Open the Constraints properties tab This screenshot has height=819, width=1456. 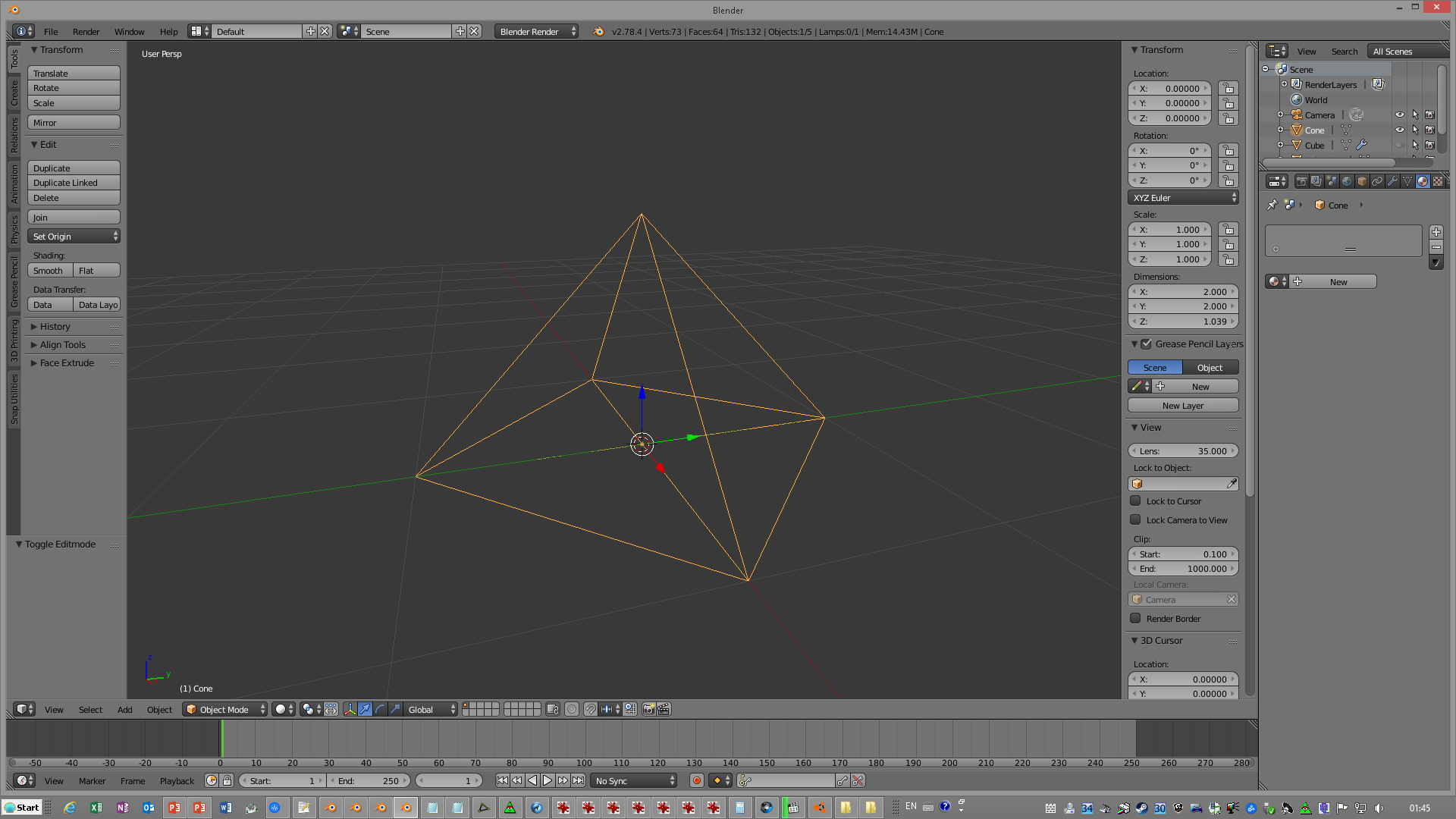point(1377,181)
